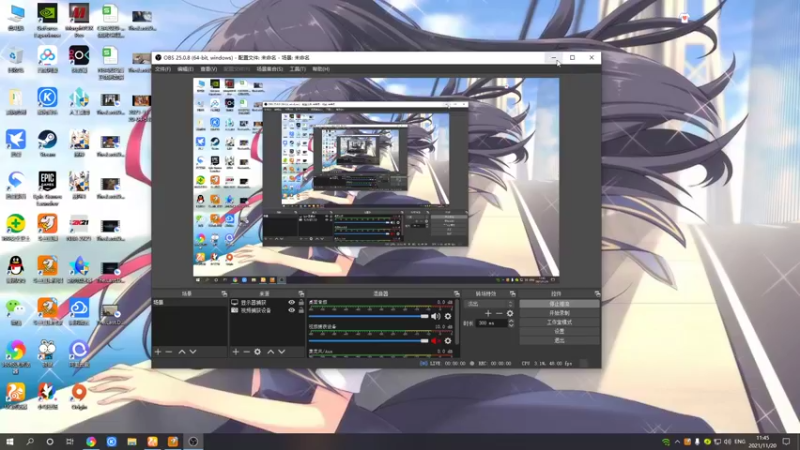Open transition properties gear icon
The image size is (800, 450).
[x=510, y=313]
